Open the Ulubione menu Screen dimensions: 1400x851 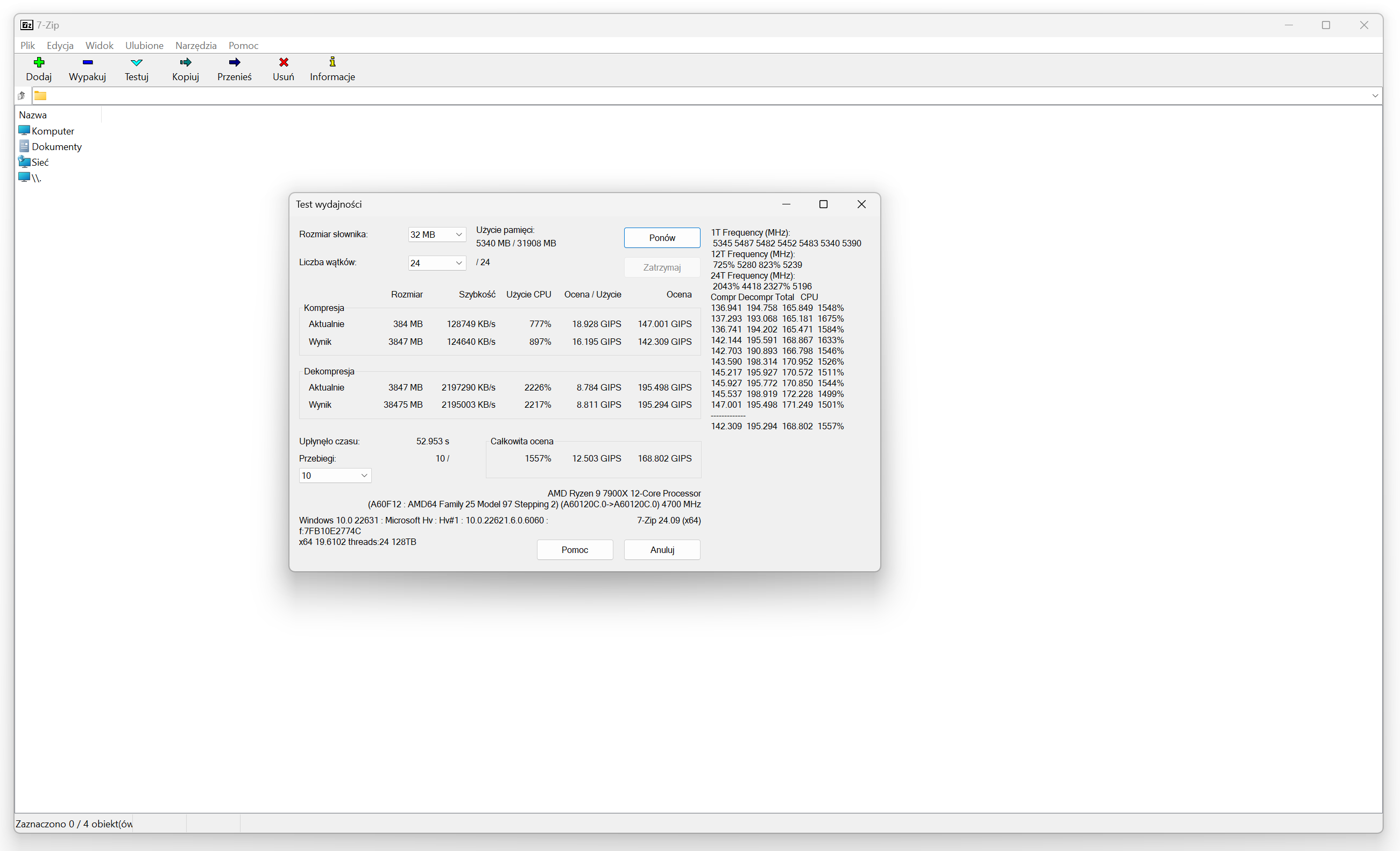(144, 45)
